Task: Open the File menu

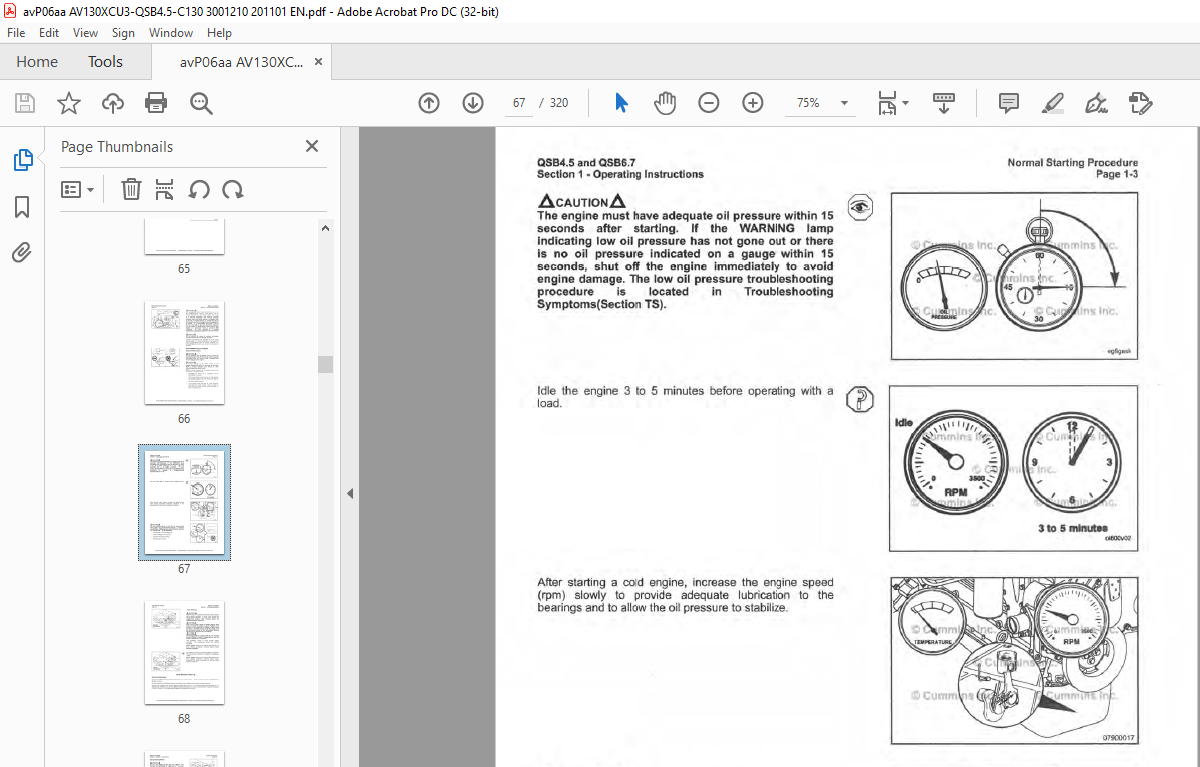Action: tap(16, 33)
